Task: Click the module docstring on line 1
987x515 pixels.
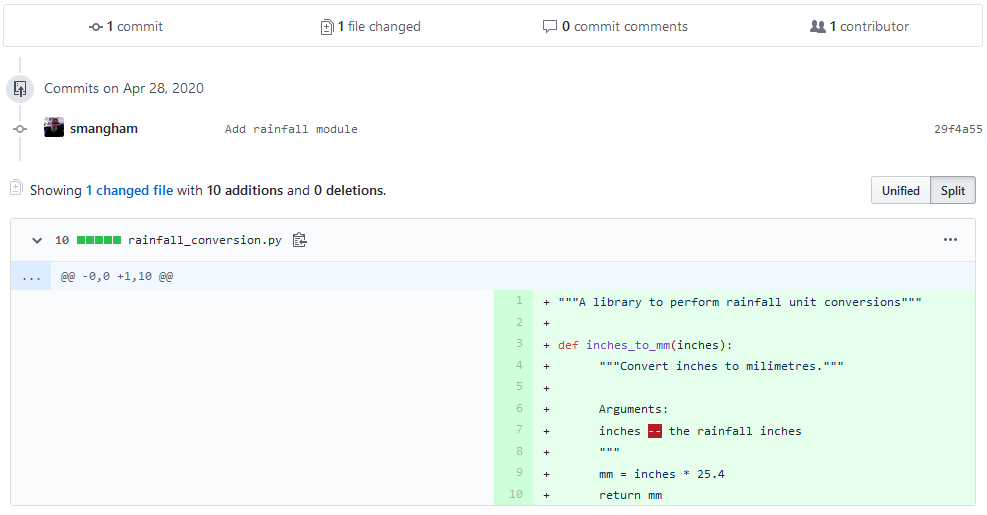Action: click(x=740, y=302)
